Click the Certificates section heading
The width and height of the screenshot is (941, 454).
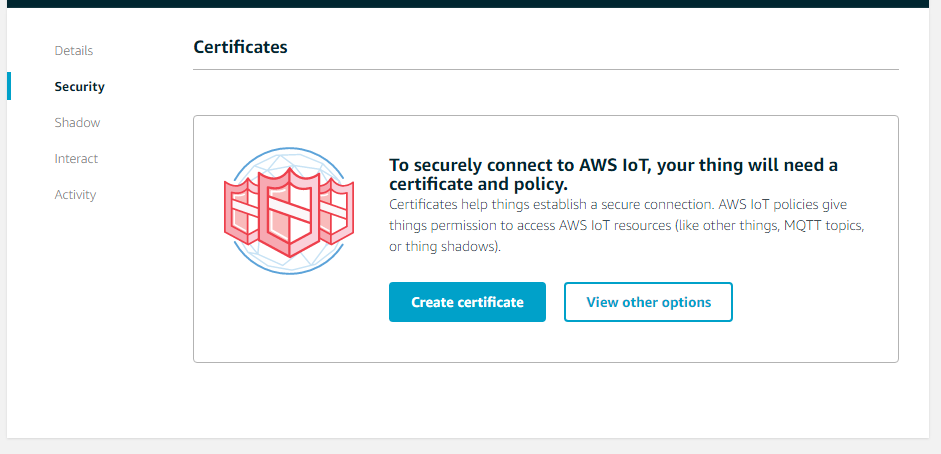[x=240, y=47]
